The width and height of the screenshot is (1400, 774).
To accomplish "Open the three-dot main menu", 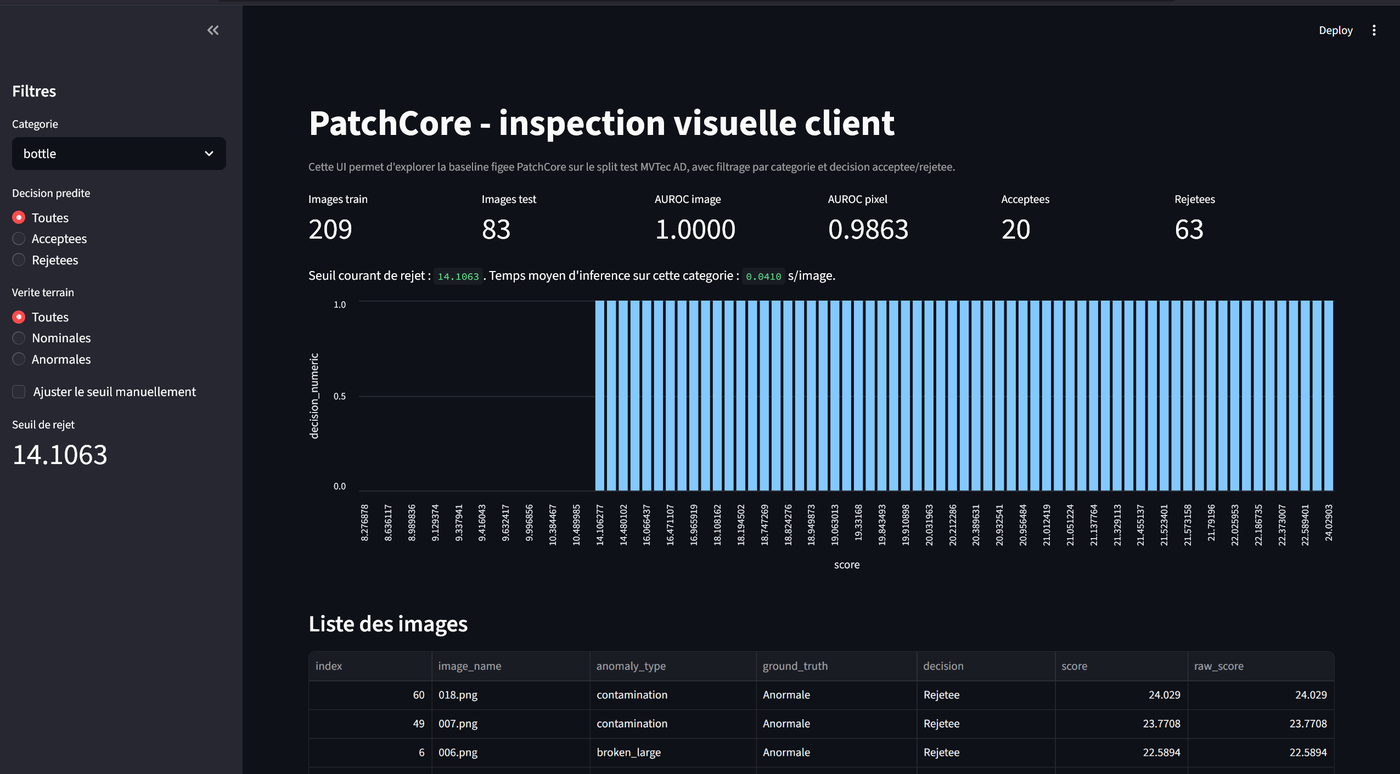I will (x=1374, y=31).
